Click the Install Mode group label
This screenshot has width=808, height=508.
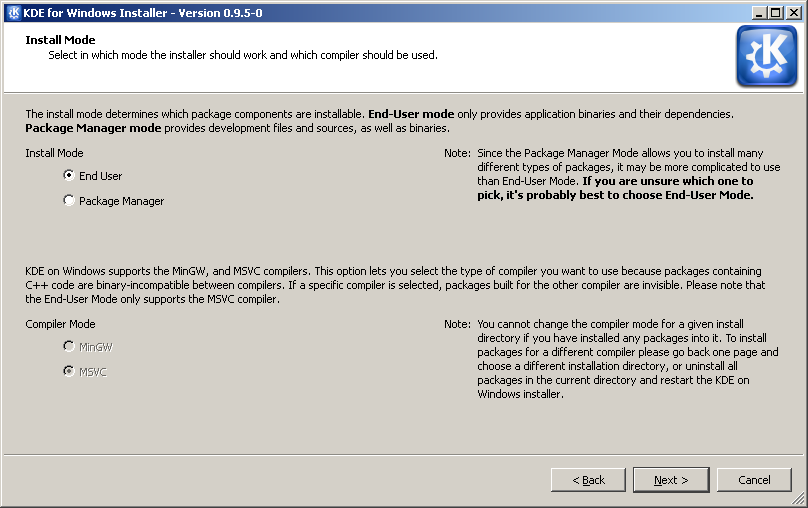tap(54, 153)
